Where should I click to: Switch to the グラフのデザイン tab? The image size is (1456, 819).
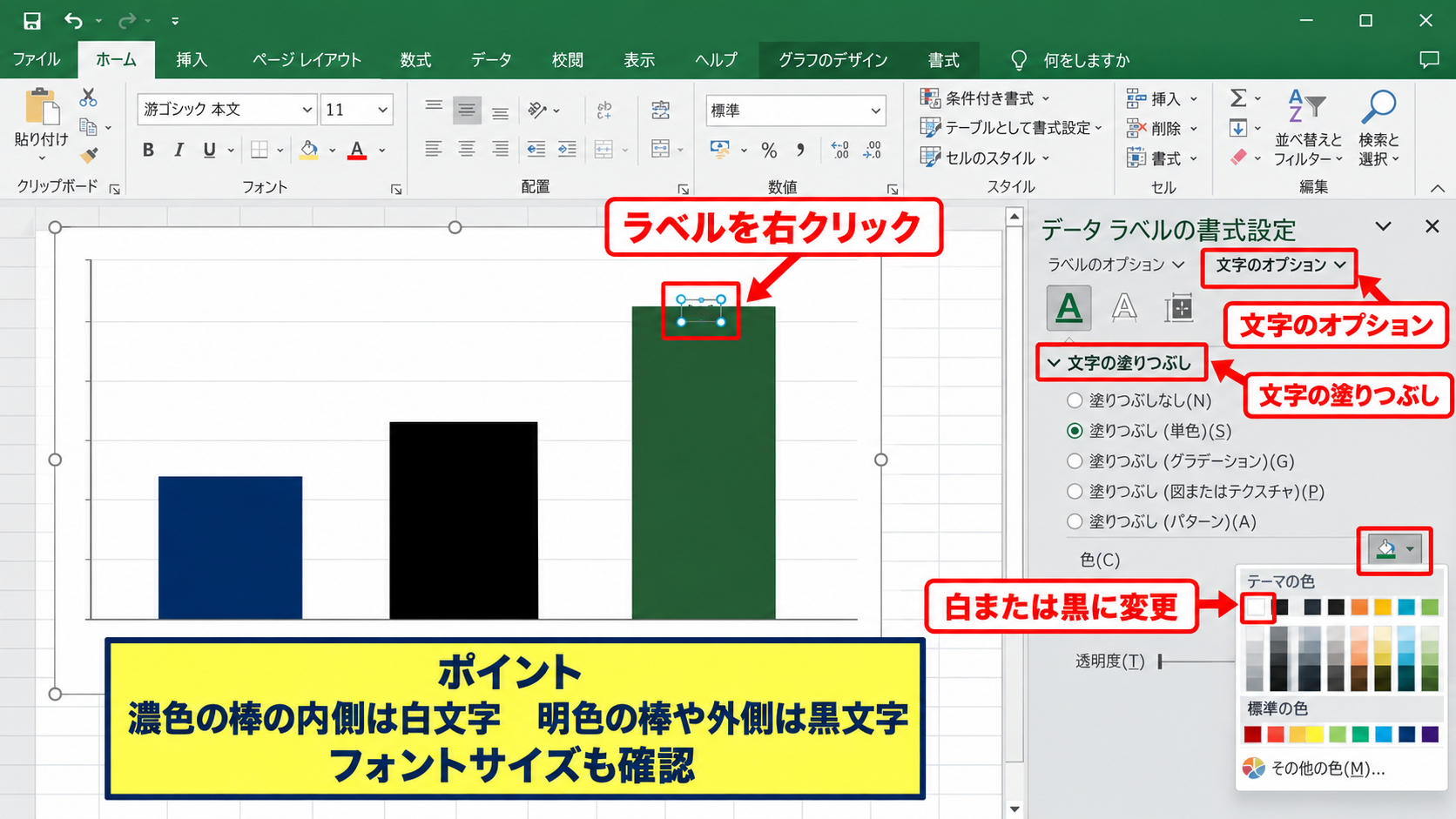pos(833,60)
